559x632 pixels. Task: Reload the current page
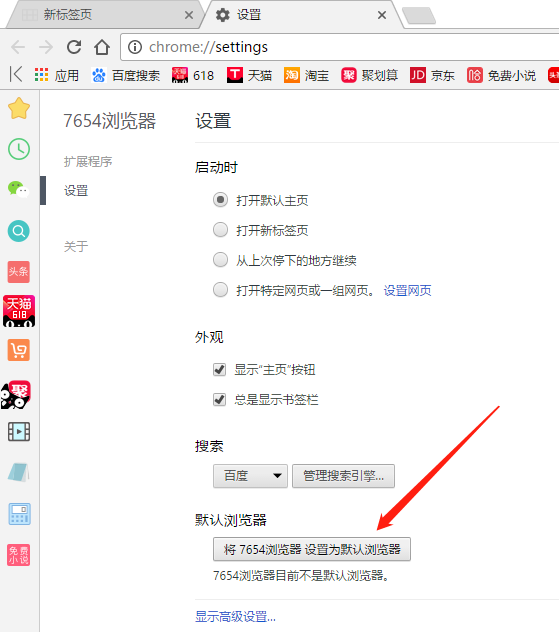74,47
